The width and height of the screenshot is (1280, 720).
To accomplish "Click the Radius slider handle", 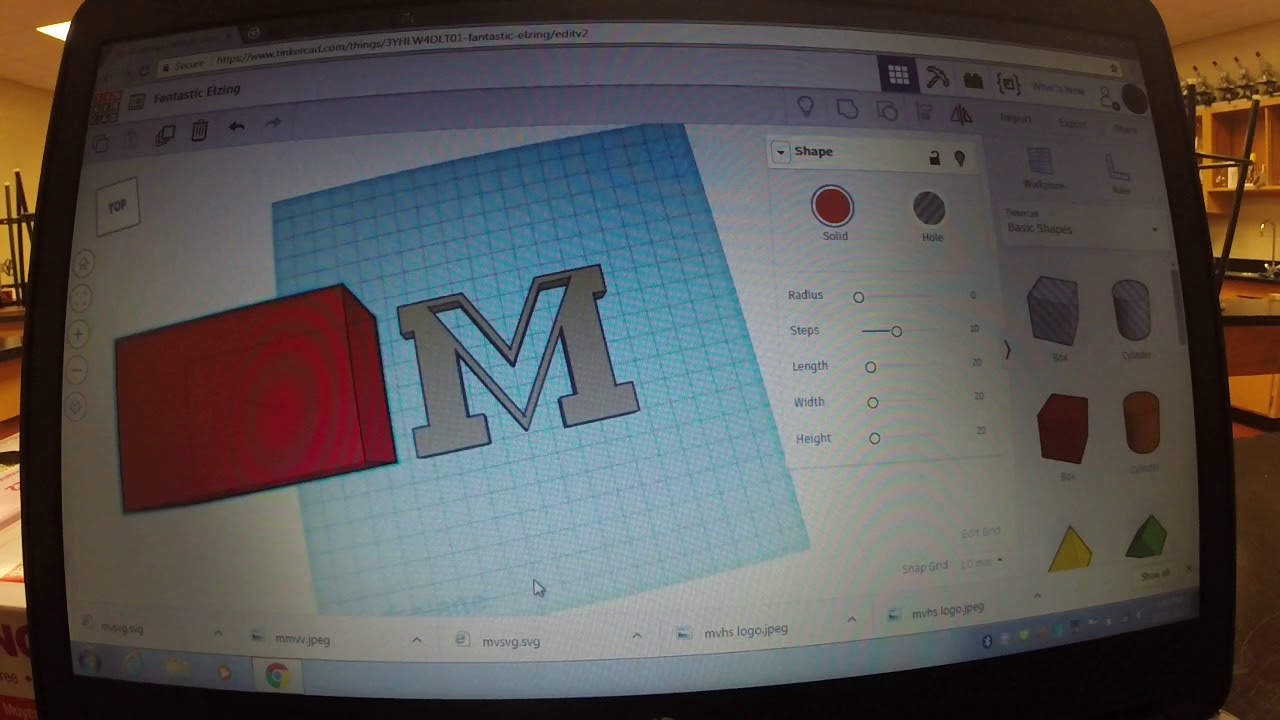I will pos(858,297).
